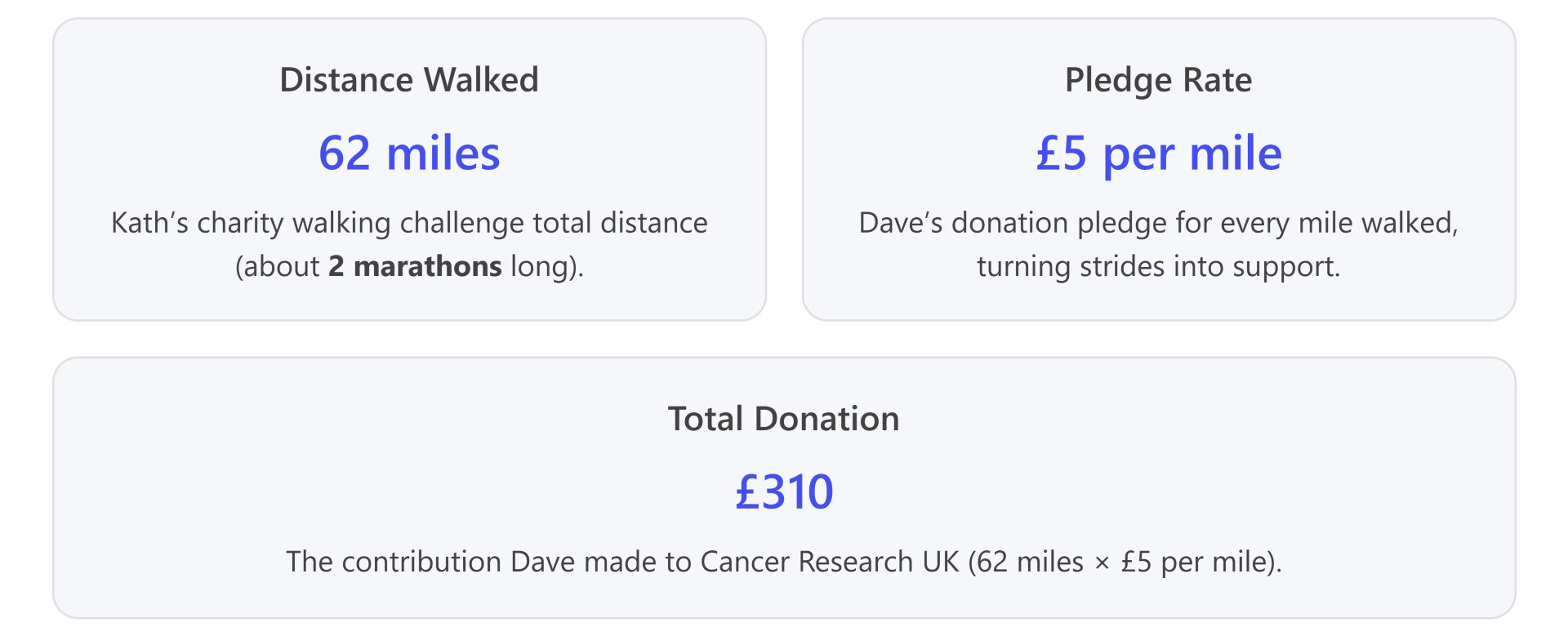Screen dimensions: 1568x636
Task: Select the "£310" total amount
Action: [783, 491]
